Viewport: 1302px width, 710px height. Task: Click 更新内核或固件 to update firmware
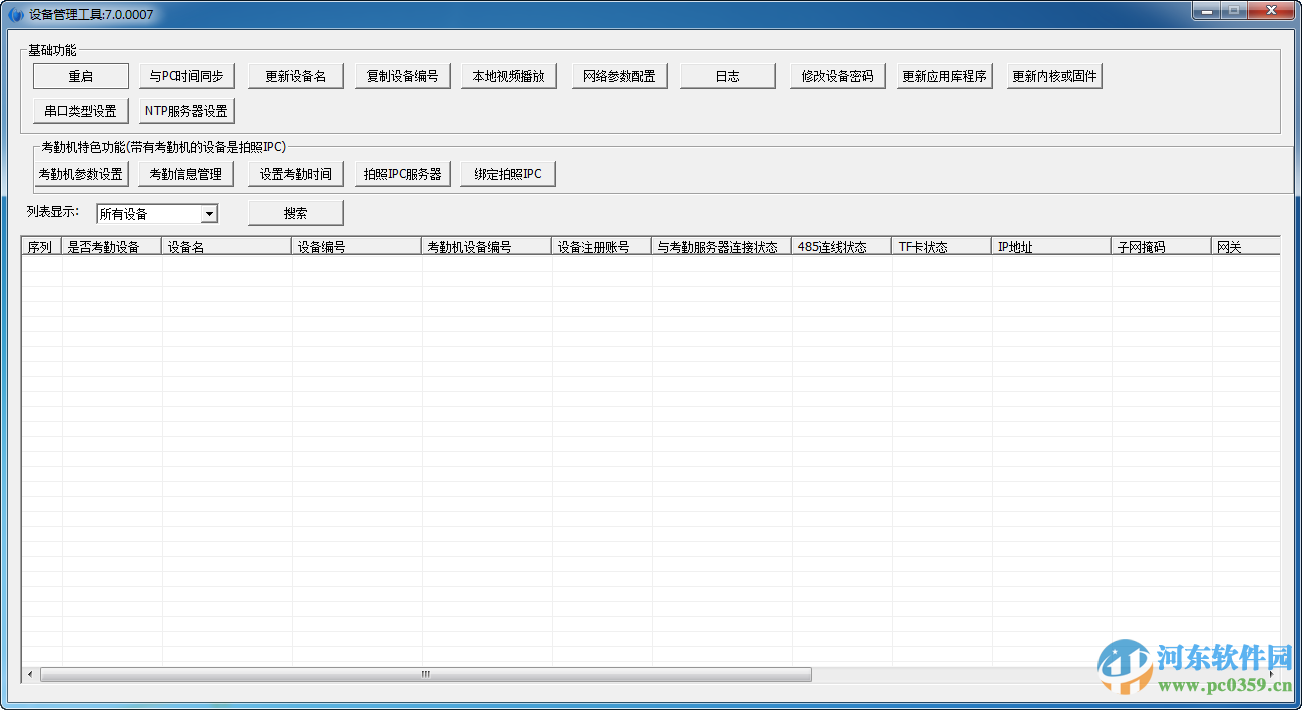[x=1051, y=75]
